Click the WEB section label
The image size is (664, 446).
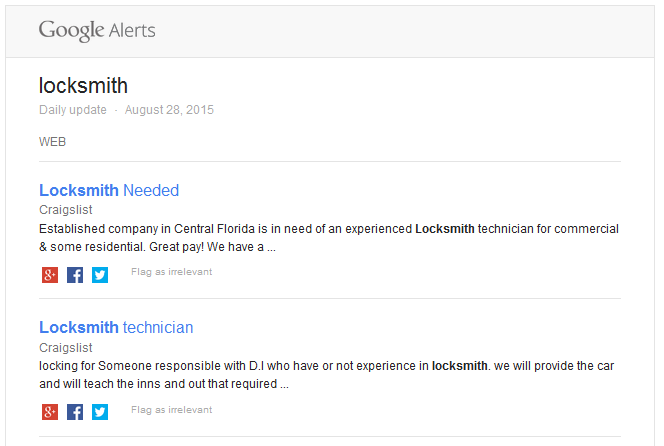pos(53,141)
